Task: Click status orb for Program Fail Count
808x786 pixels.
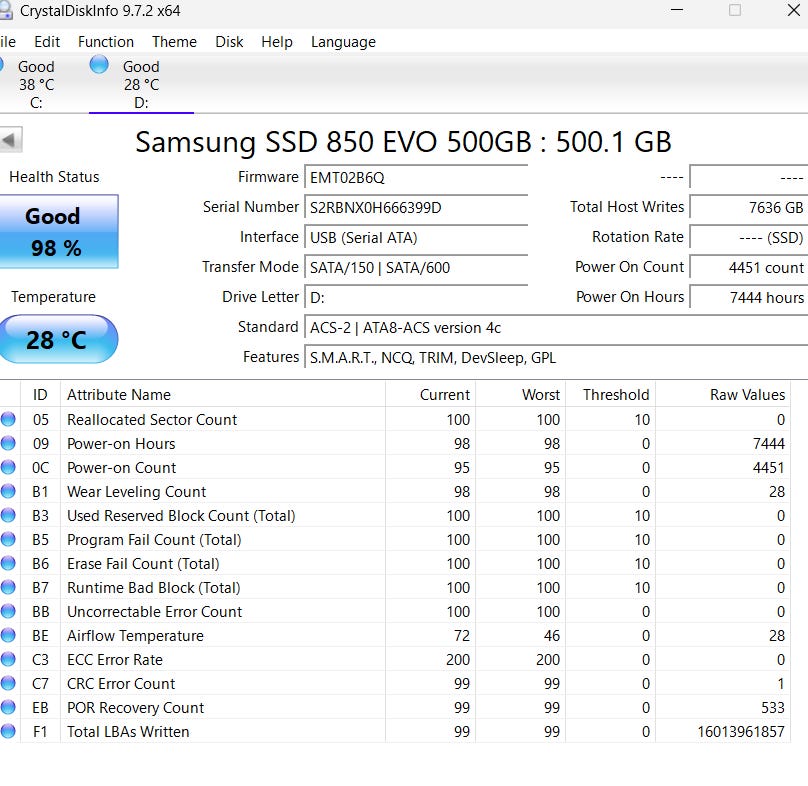Action: point(8,539)
